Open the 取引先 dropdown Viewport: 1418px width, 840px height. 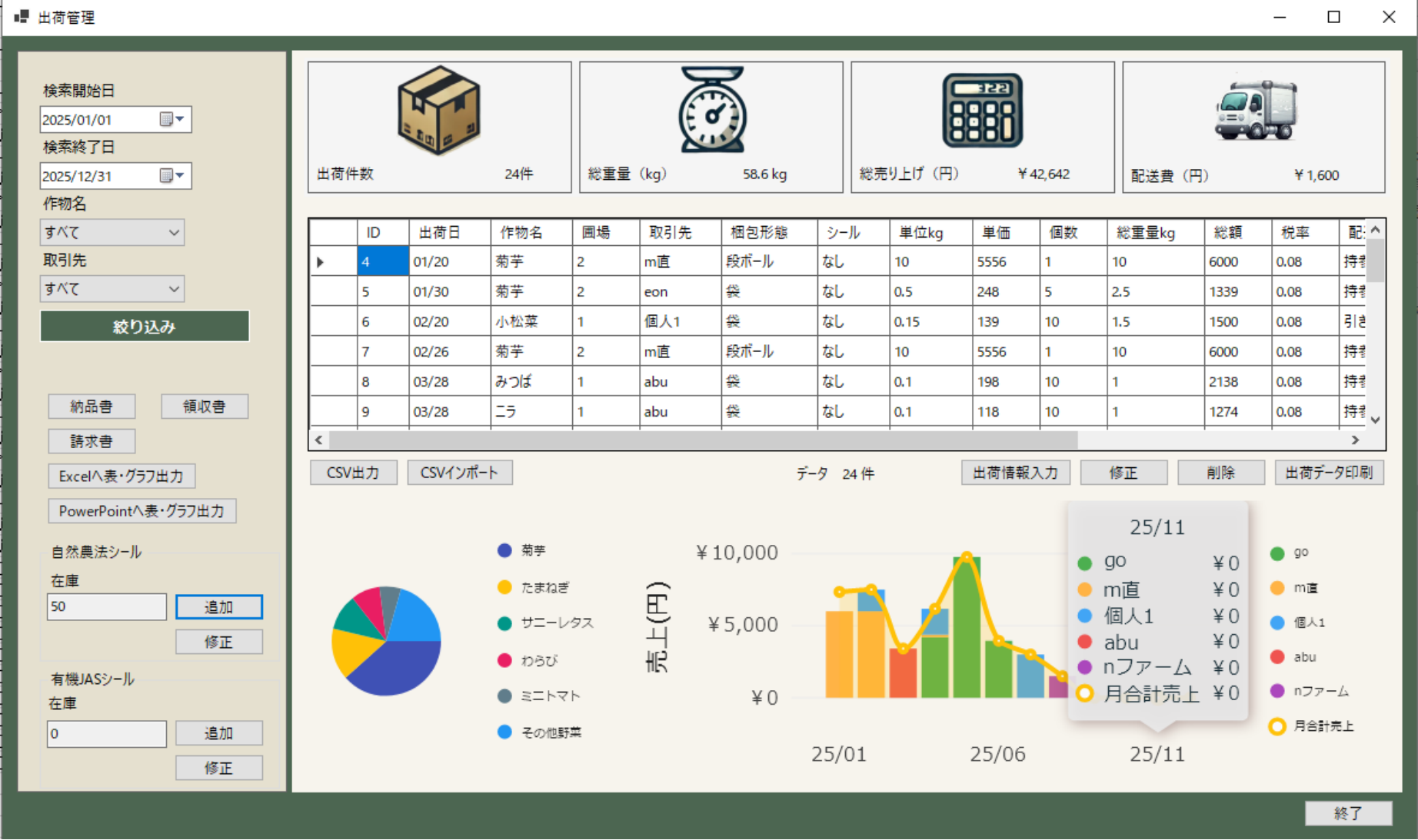[175, 288]
